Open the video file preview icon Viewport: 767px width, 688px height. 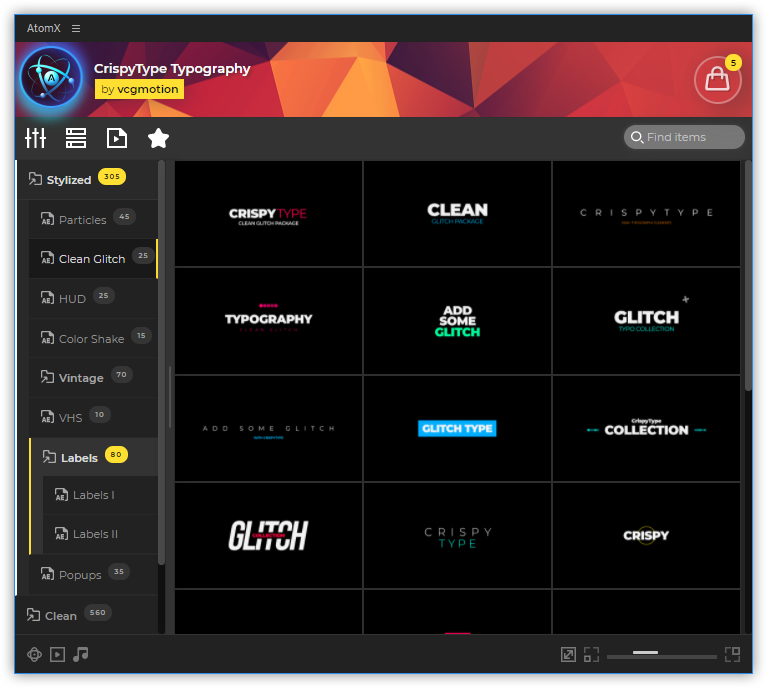click(x=117, y=138)
